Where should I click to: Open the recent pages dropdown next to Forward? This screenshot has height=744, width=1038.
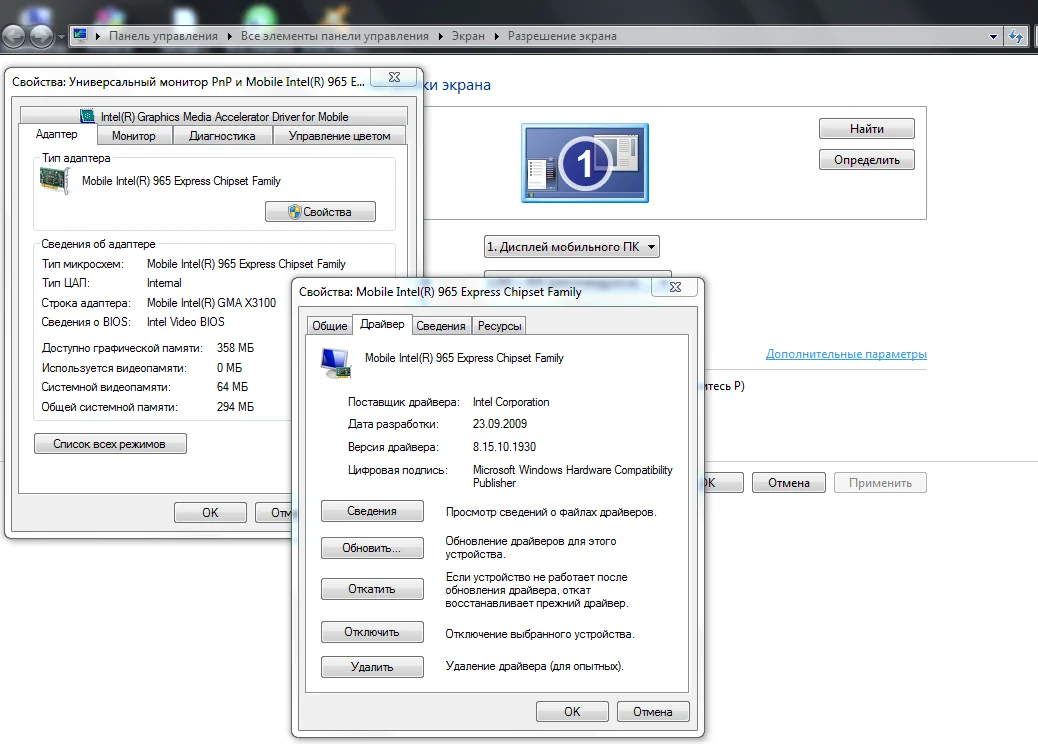[x=62, y=37]
